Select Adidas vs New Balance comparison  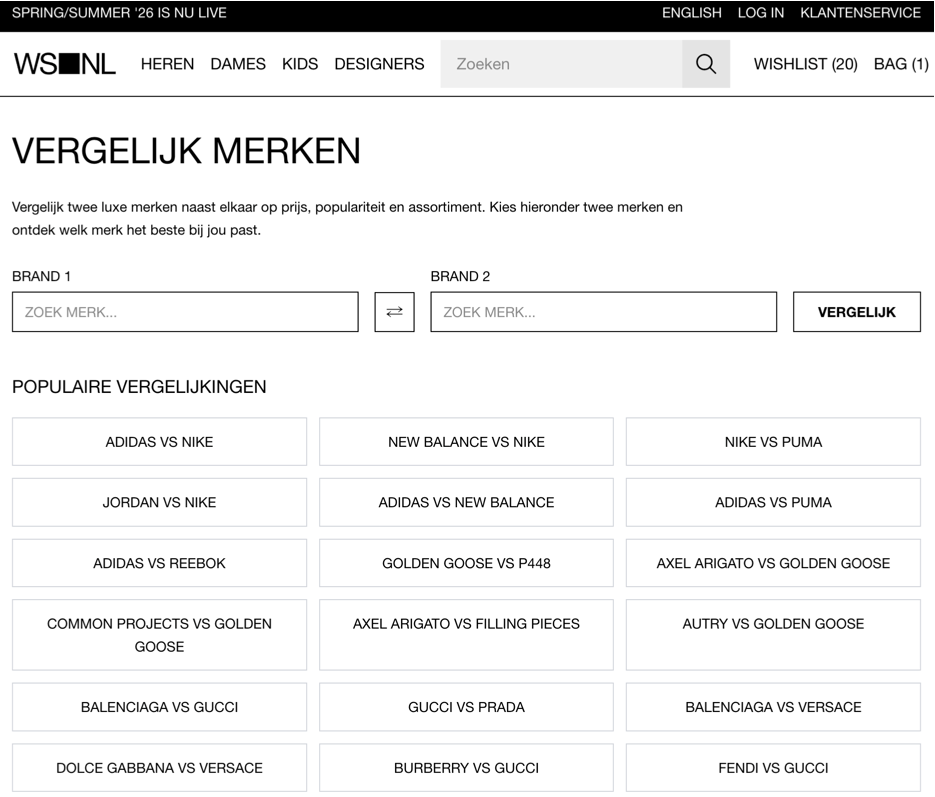click(x=466, y=503)
